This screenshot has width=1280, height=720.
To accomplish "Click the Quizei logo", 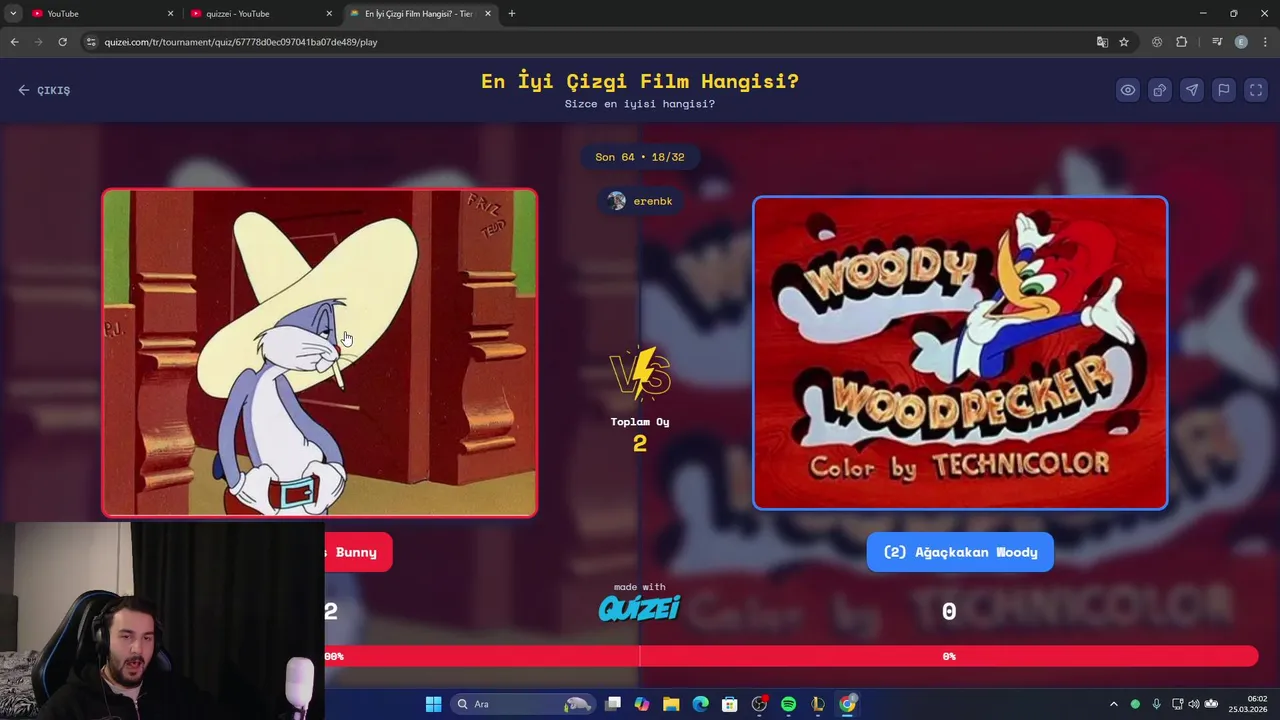I will coord(640,607).
